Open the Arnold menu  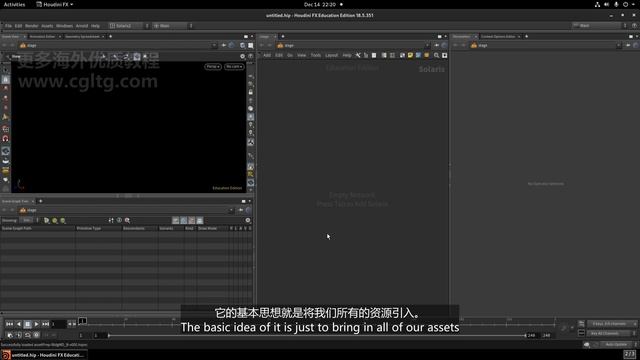click(82, 26)
